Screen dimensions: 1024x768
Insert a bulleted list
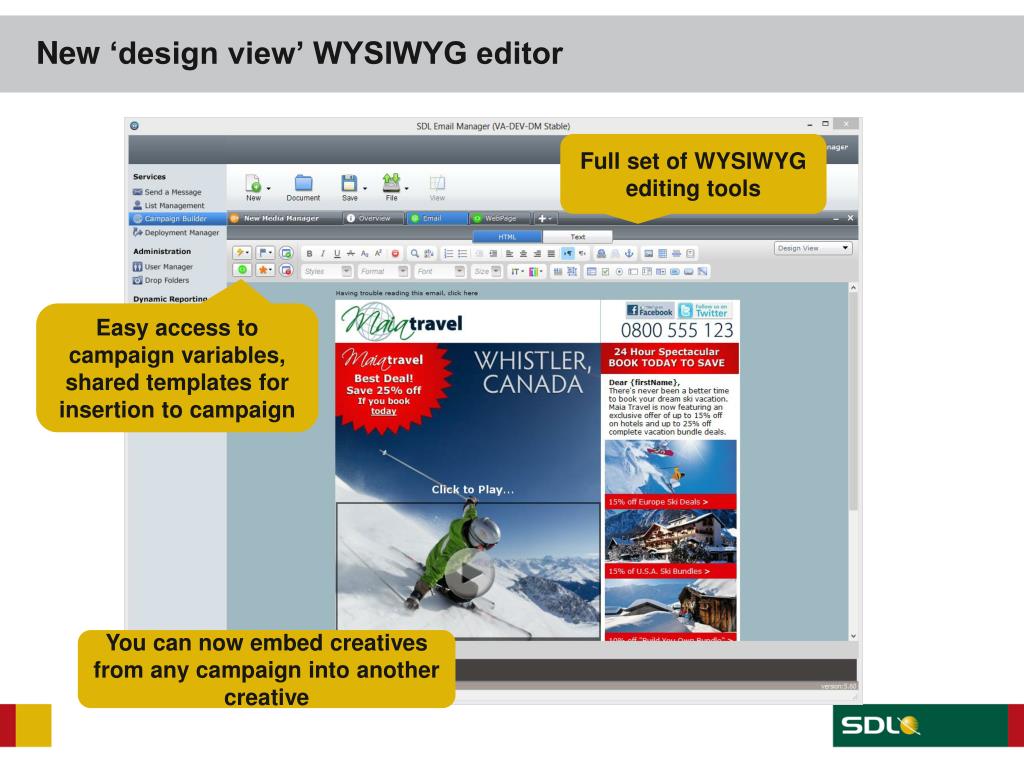[x=462, y=253]
